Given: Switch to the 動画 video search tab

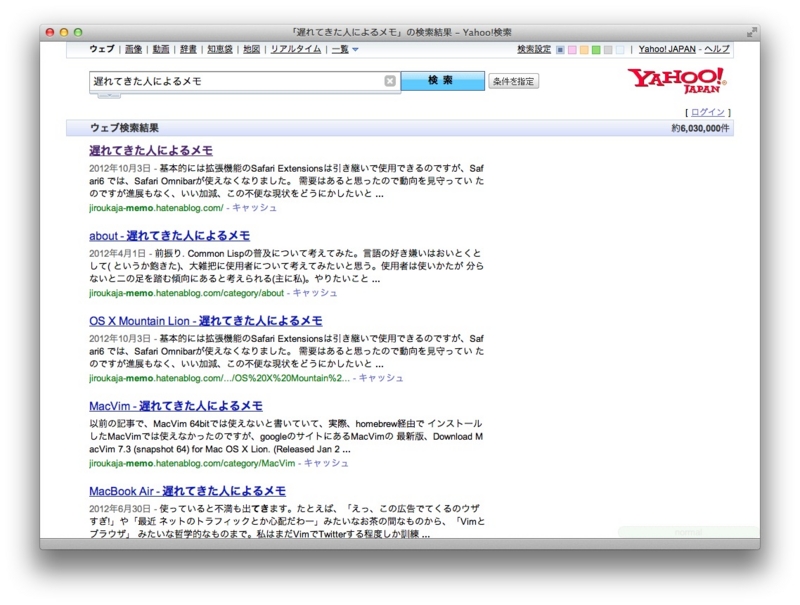Looking at the screenshot, I should tap(163, 48).
